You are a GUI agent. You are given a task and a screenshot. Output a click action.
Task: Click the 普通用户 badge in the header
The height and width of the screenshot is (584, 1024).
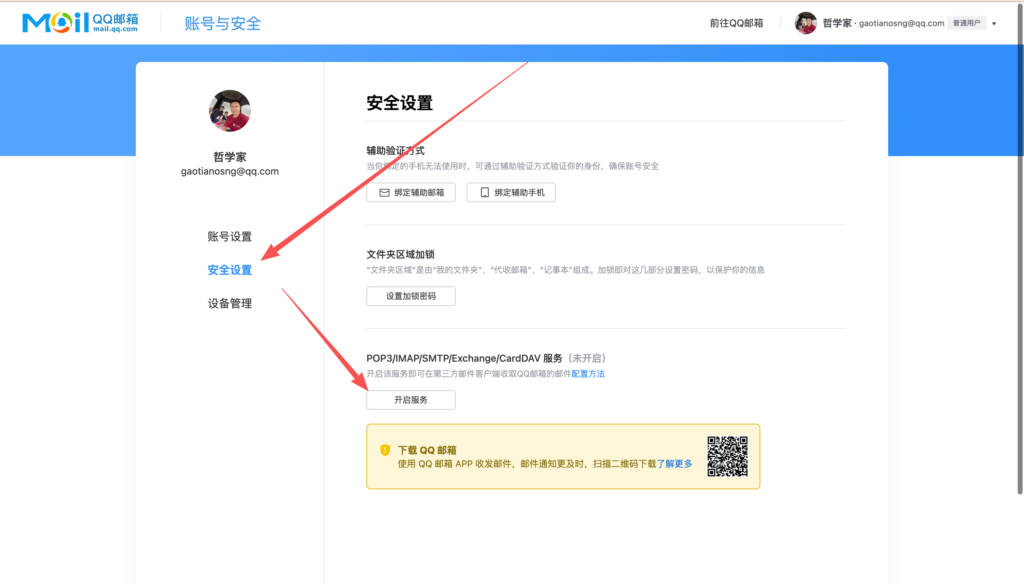click(x=967, y=23)
